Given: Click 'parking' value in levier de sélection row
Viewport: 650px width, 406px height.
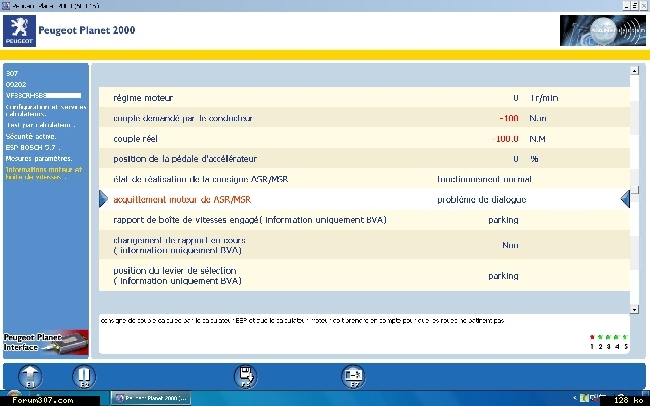Looking at the screenshot, I should (503, 276).
